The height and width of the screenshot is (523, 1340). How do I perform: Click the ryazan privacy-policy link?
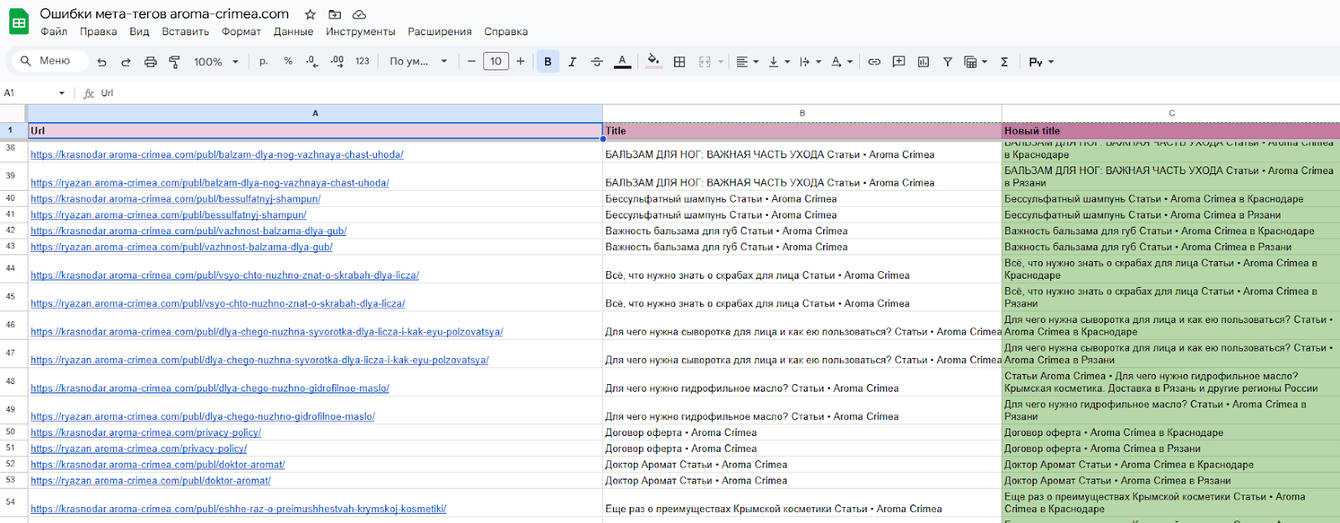click(x=139, y=449)
